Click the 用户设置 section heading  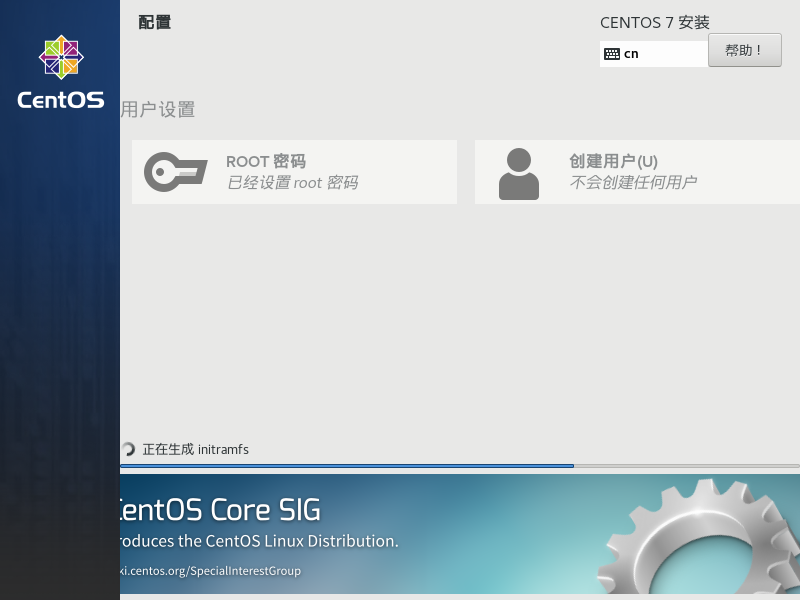pyautogui.click(x=158, y=109)
